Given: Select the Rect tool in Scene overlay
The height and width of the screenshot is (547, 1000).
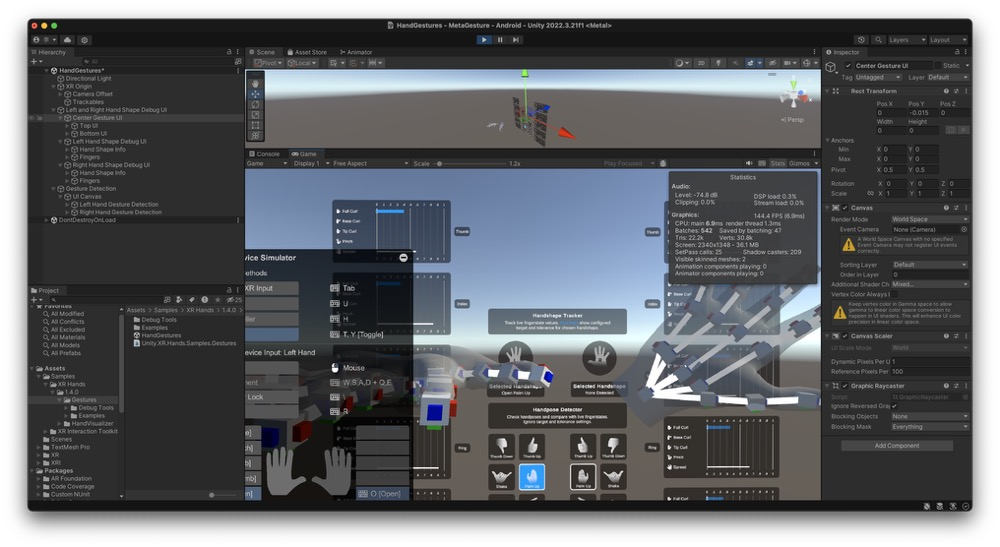Looking at the screenshot, I should point(255,125).
